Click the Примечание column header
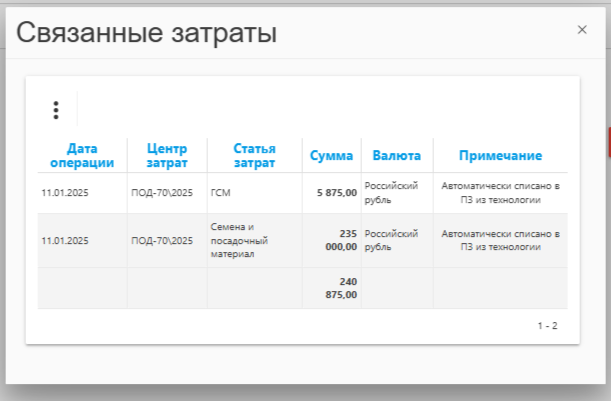 click(500, 156)
